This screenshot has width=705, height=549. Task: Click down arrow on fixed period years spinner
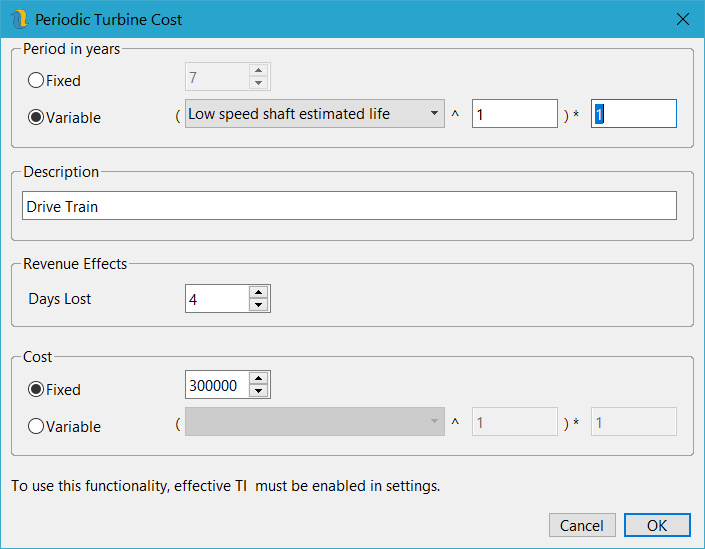[x=258, y=83]
